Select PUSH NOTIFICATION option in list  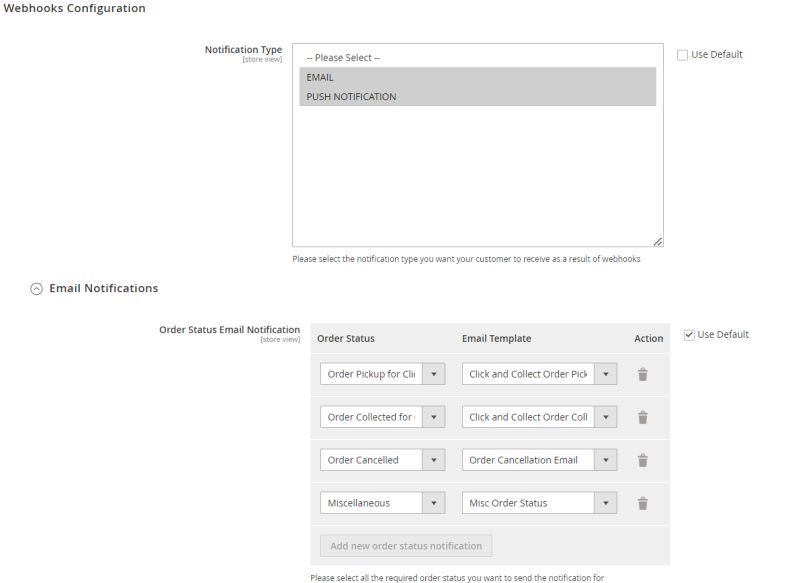(x=478, y=96)
